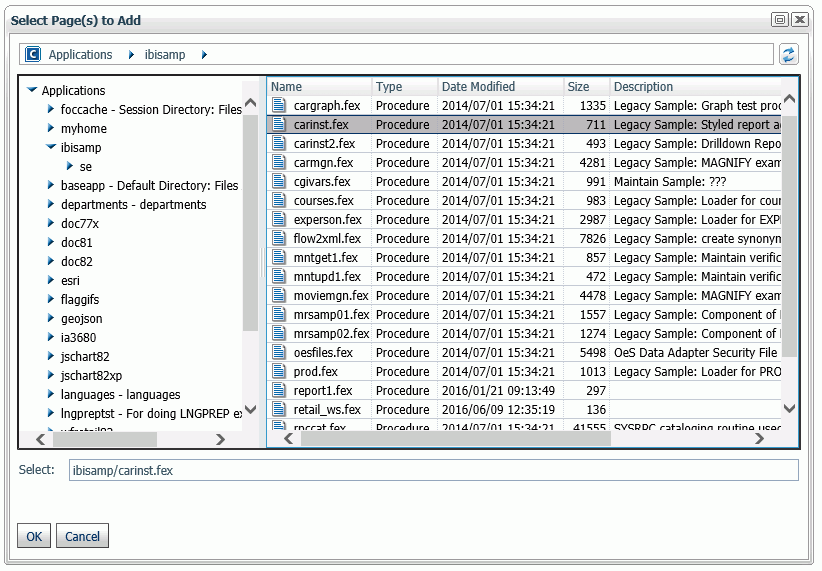Select the languages folder in the tree
Screen dimensions: 822x571
click(x=120, y=394)
